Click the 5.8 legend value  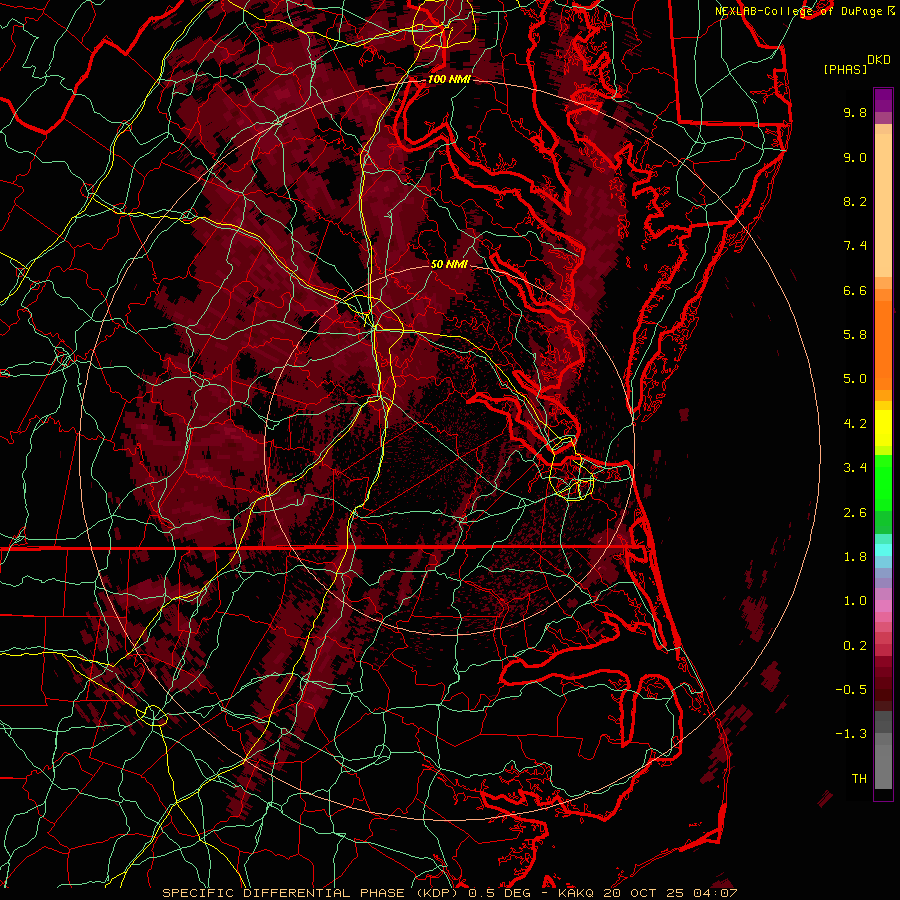point(855,335)
